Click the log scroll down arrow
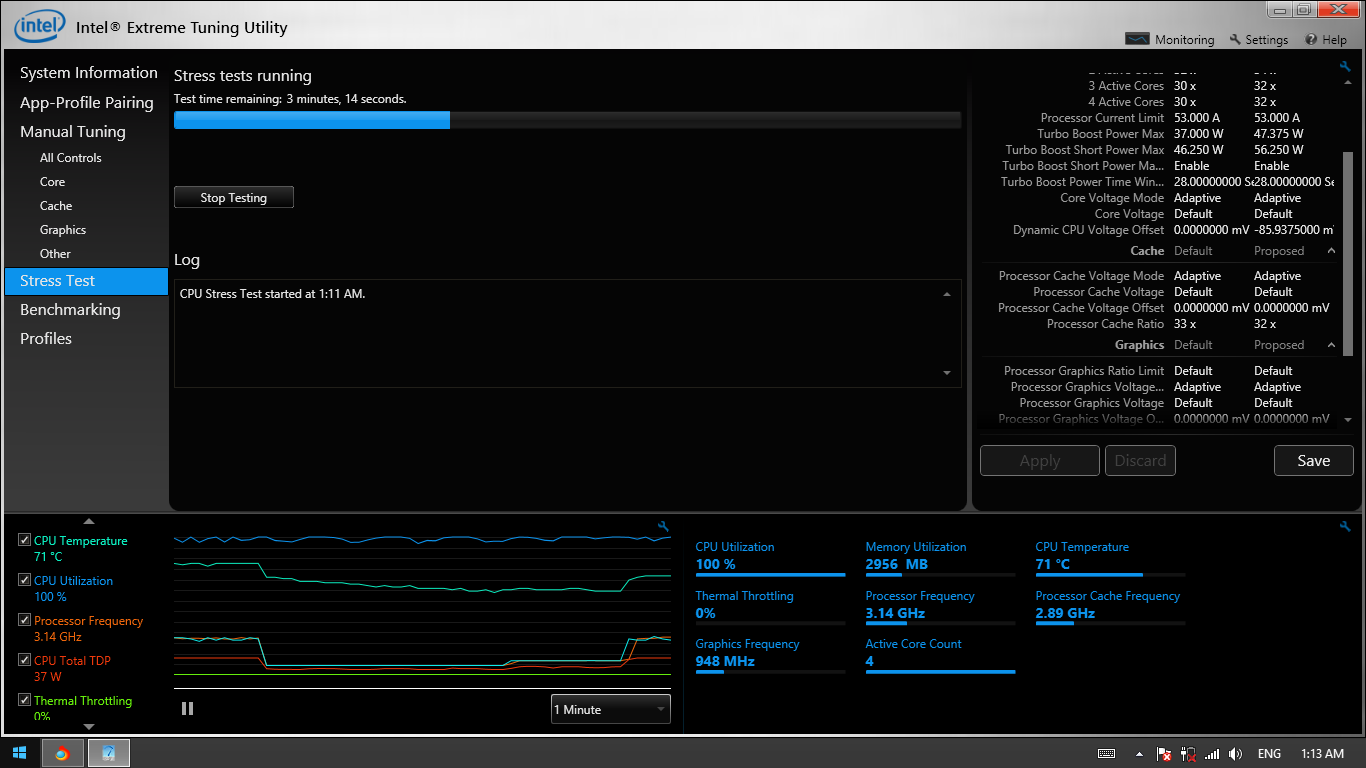Viewport: 1366px width, 768px height. coord(947,373)
